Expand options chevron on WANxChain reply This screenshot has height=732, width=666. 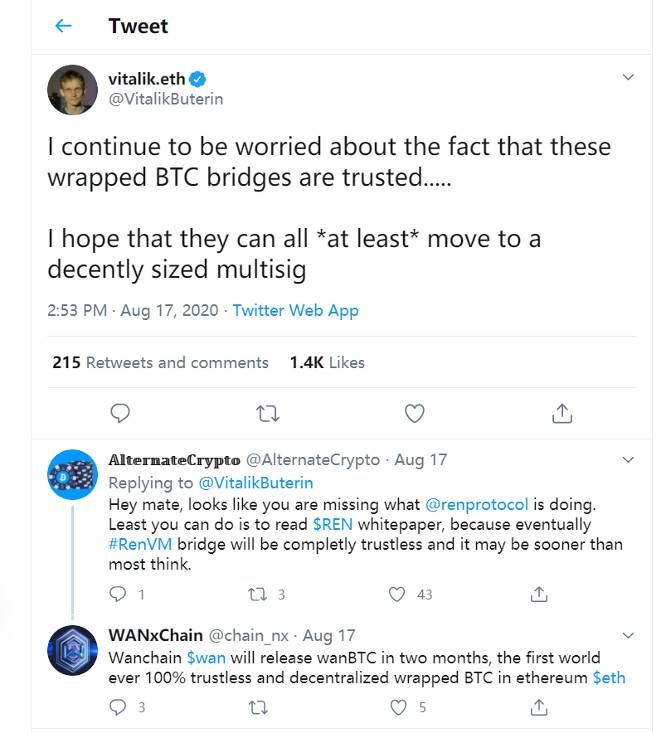coord(628,636)
